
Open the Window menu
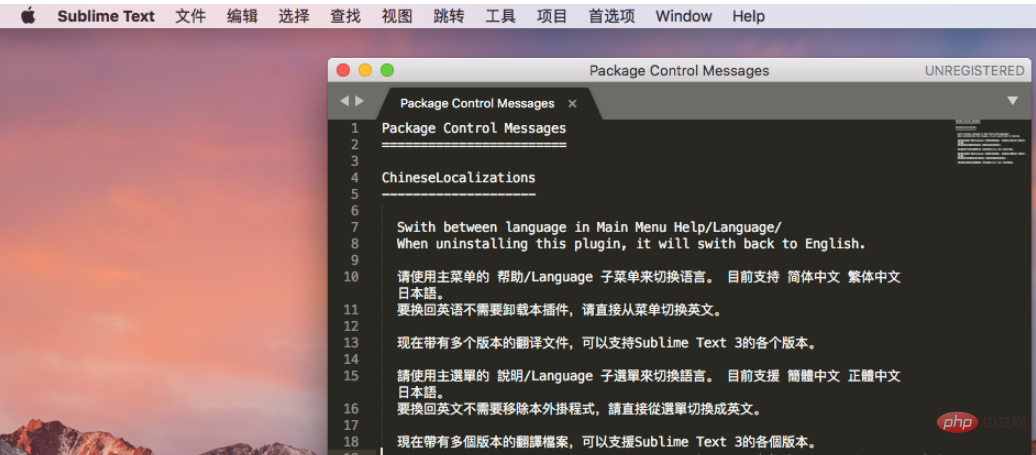pos(683,17)
